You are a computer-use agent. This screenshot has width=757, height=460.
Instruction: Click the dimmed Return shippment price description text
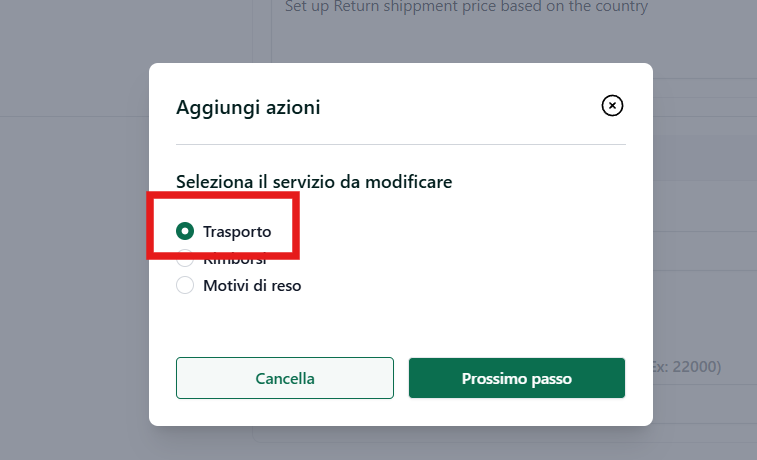pyautogui.click(x=466, y=7)
